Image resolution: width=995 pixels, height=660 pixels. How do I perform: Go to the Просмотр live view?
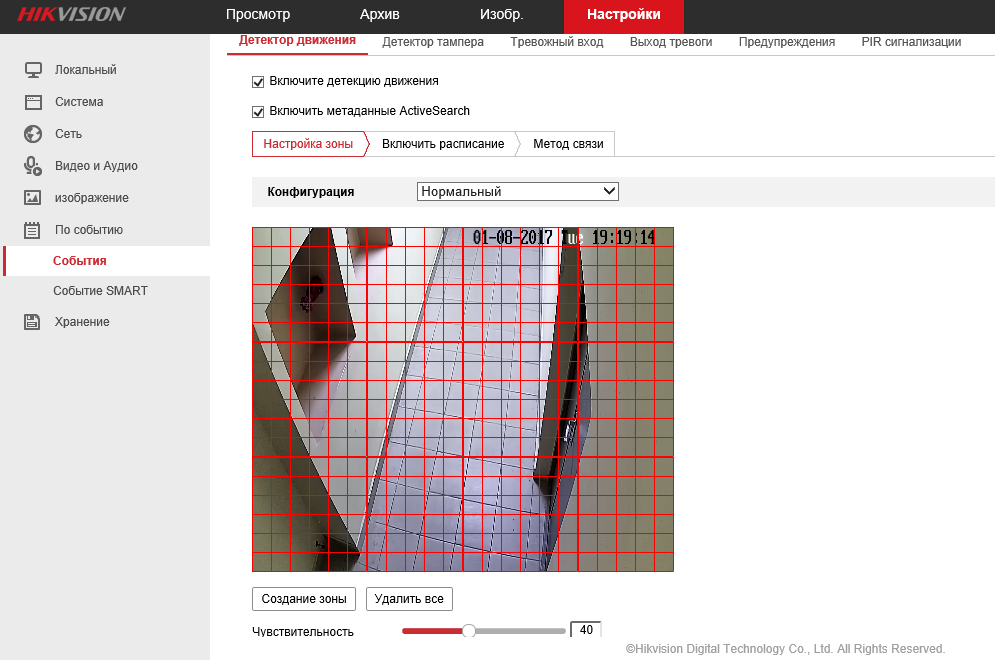258,15
